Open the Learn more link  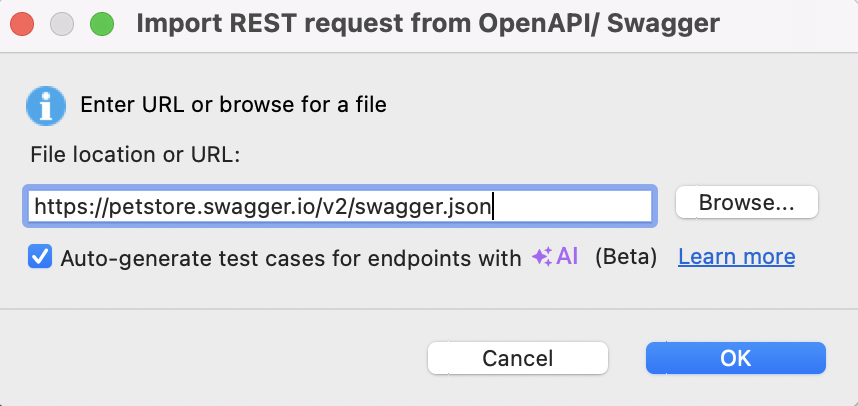[736, 257]
